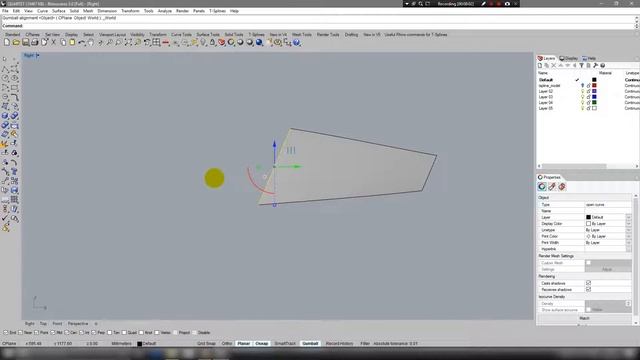Toggle the Point osnap checkbox
The height and width of the screenshot is (360, 640).
point(36,333)
